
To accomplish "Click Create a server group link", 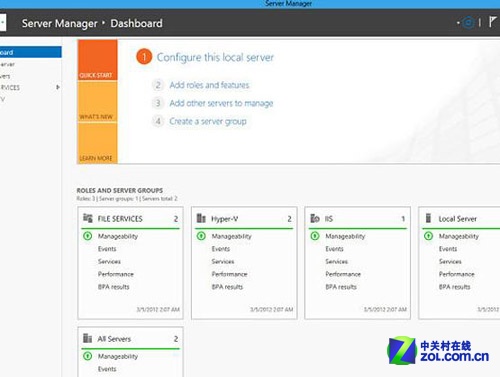I will 208,121.
